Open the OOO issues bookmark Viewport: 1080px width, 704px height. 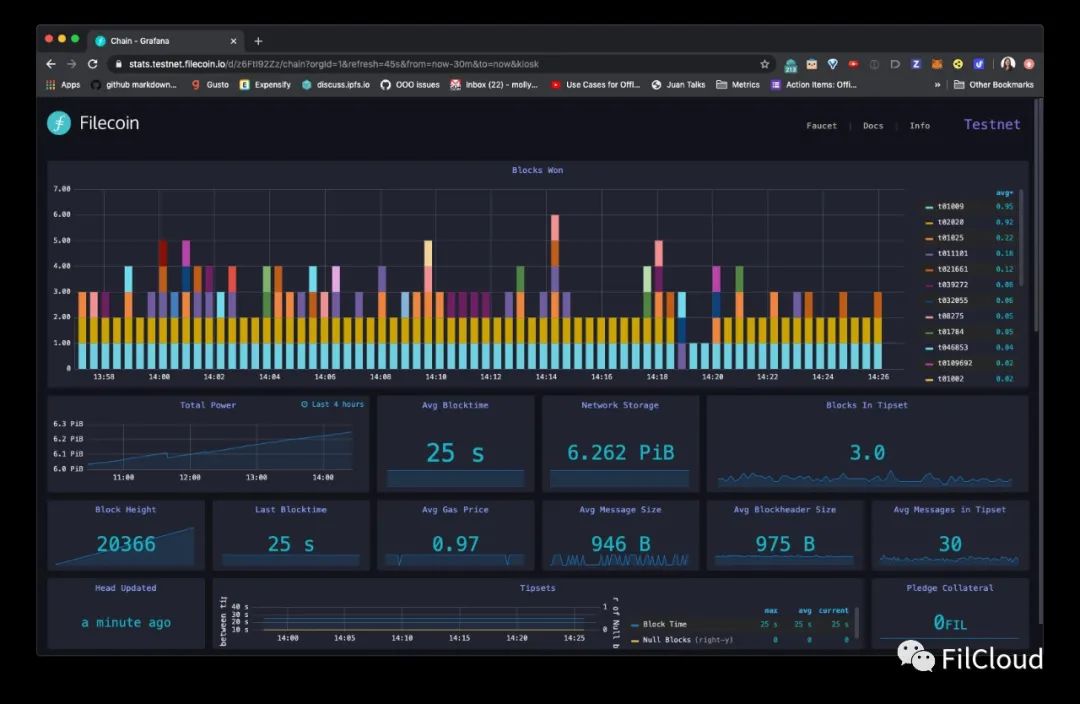[410, 85]
